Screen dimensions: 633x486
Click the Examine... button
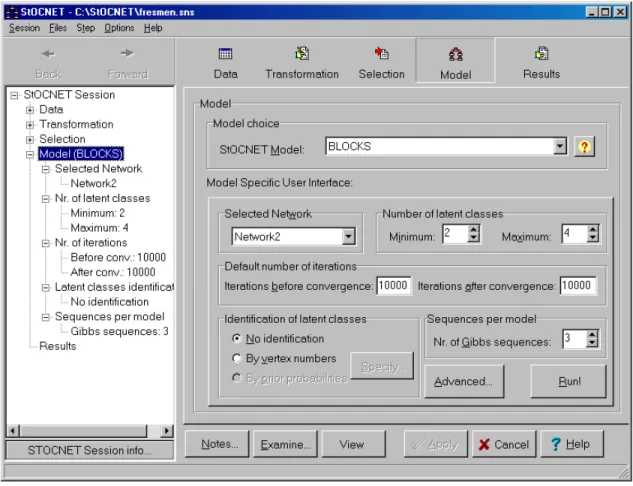[x=285, y=444]
